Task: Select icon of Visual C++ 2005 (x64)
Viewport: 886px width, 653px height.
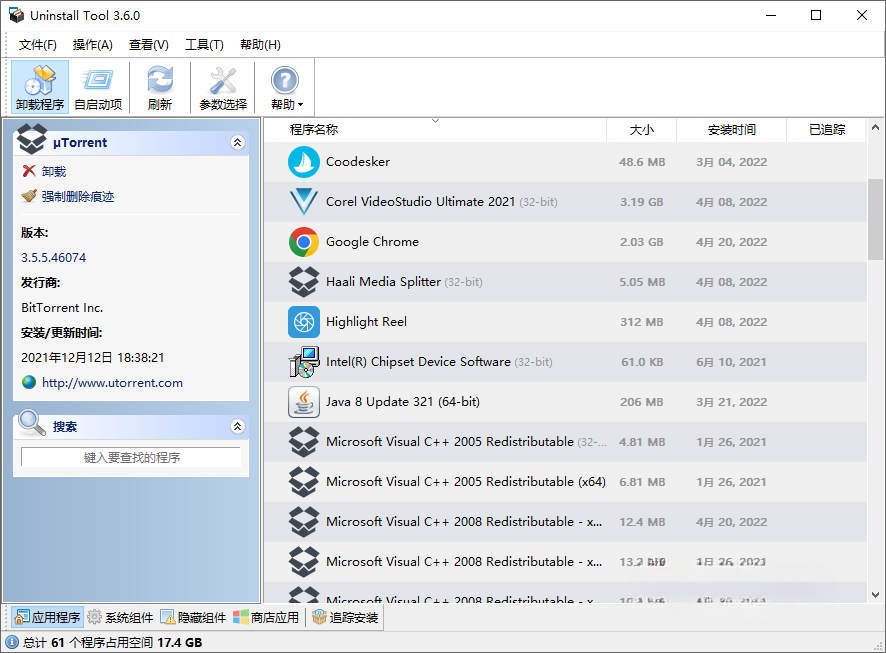Action: [303, 482]
